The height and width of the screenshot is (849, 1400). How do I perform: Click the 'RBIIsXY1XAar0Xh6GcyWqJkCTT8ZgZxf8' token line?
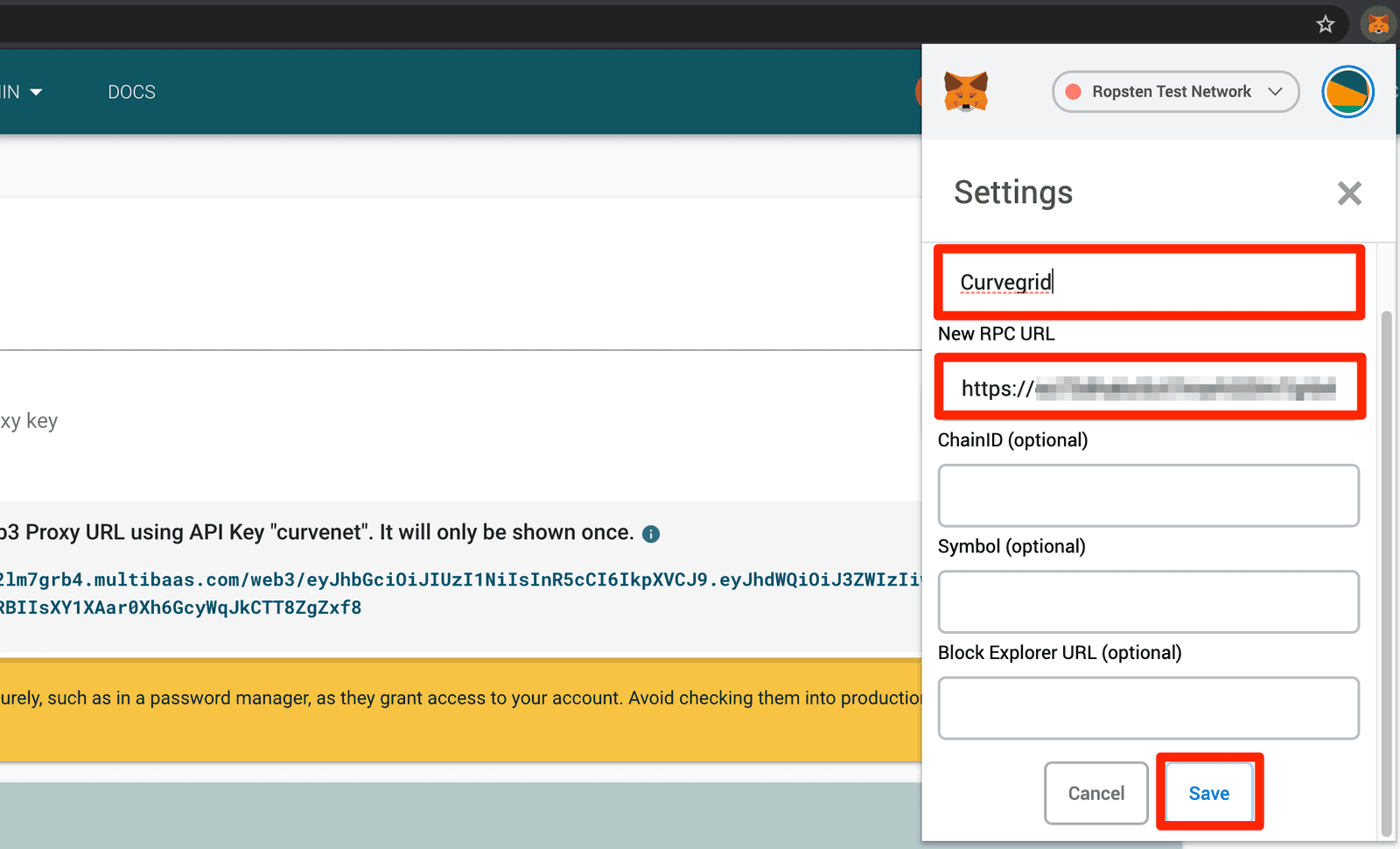[x=180, y=607]
